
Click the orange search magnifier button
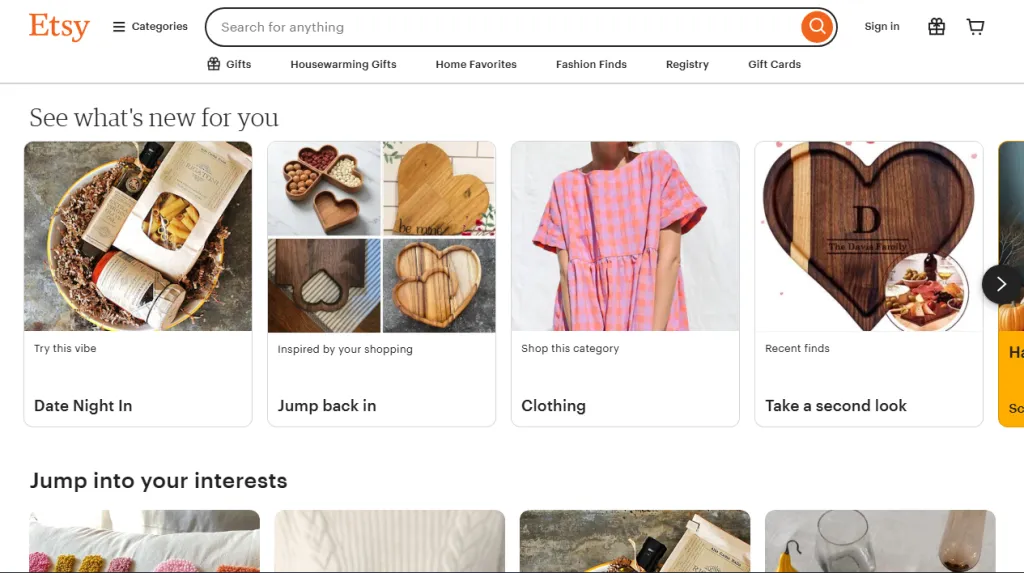pos(816,27)
